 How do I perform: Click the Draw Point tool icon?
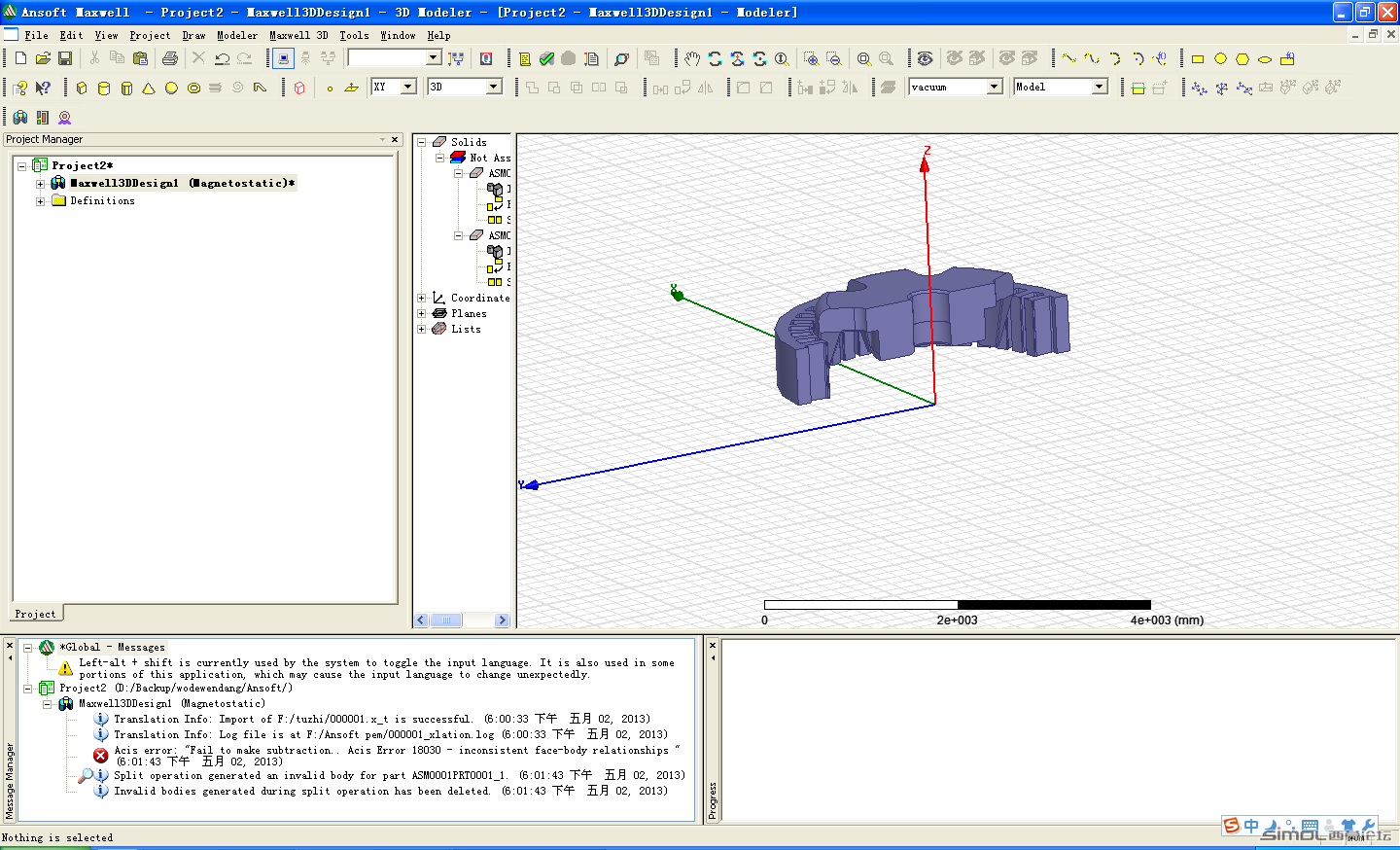point(330,88)
